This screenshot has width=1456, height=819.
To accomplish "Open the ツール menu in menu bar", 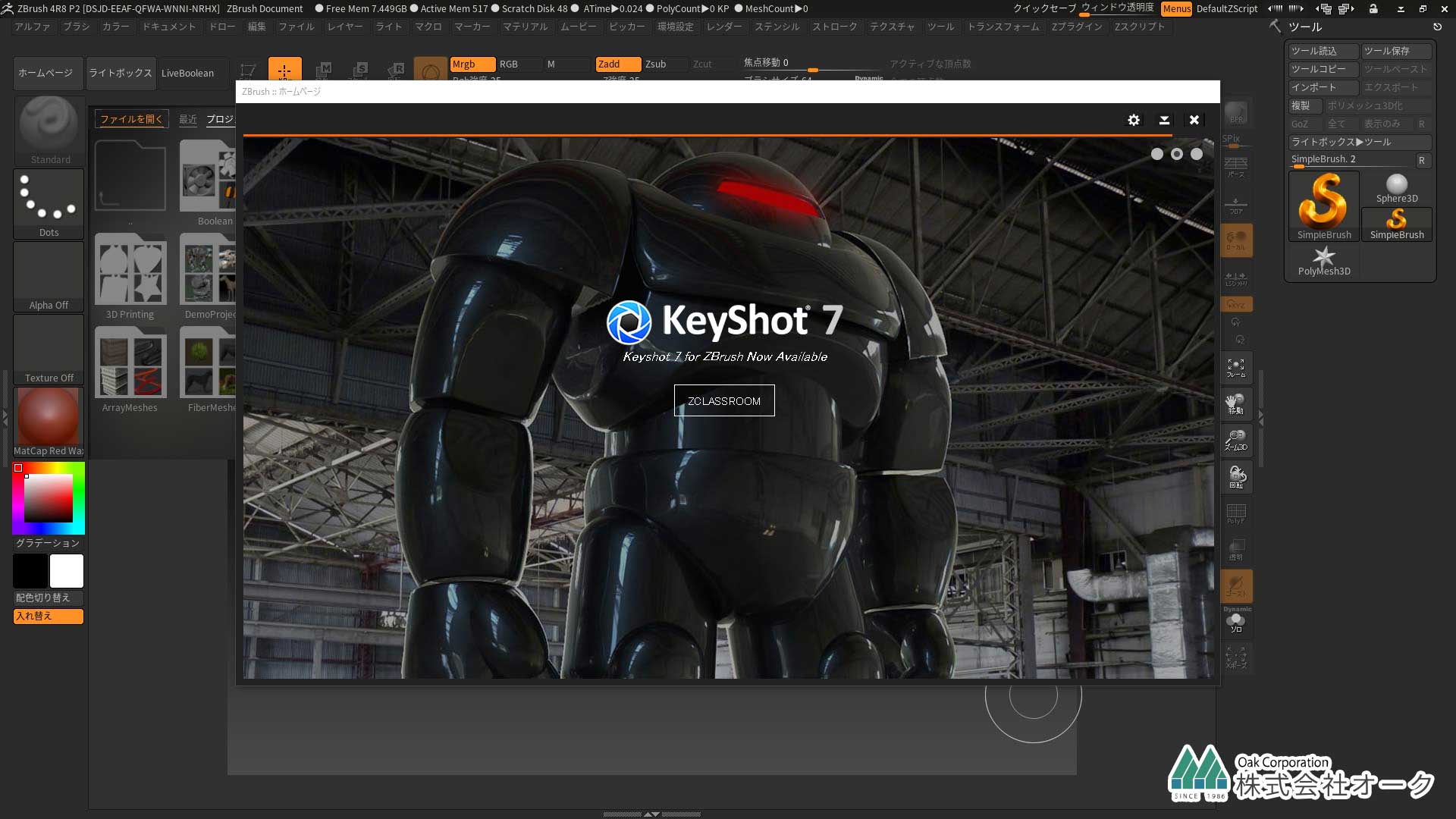I will pos(941,27).
